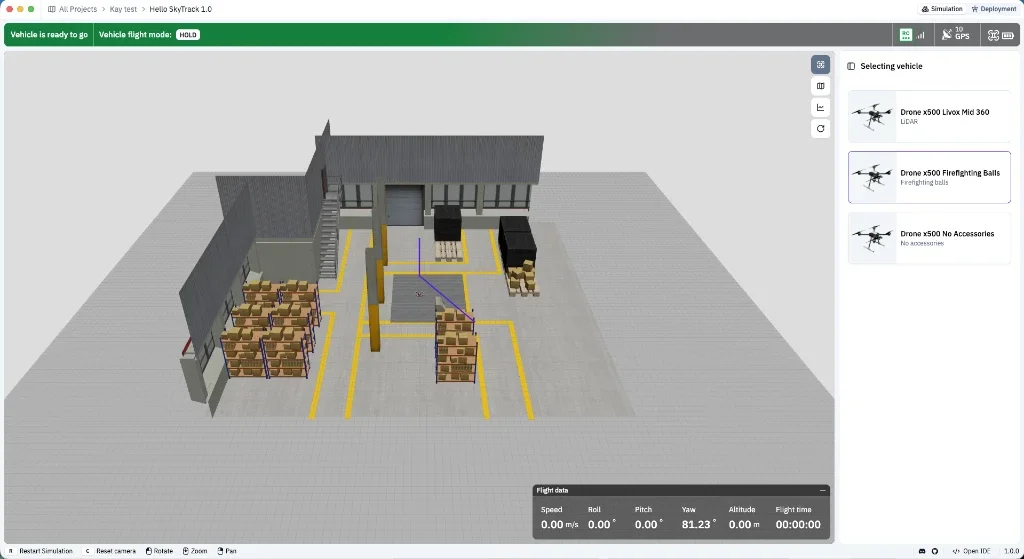Switch to the Deployment tab
Viewport: 1024px width, 559px height.
[x=993, y=9]
